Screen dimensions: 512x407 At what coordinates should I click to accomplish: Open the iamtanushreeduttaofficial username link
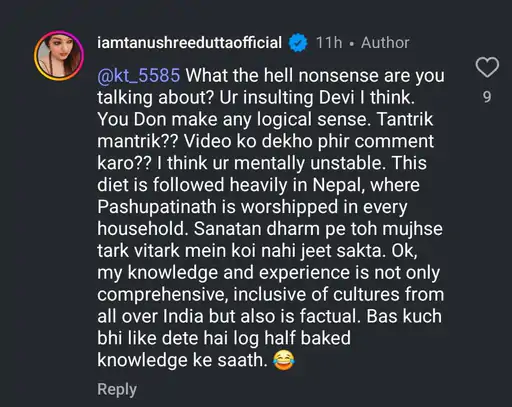189,43
